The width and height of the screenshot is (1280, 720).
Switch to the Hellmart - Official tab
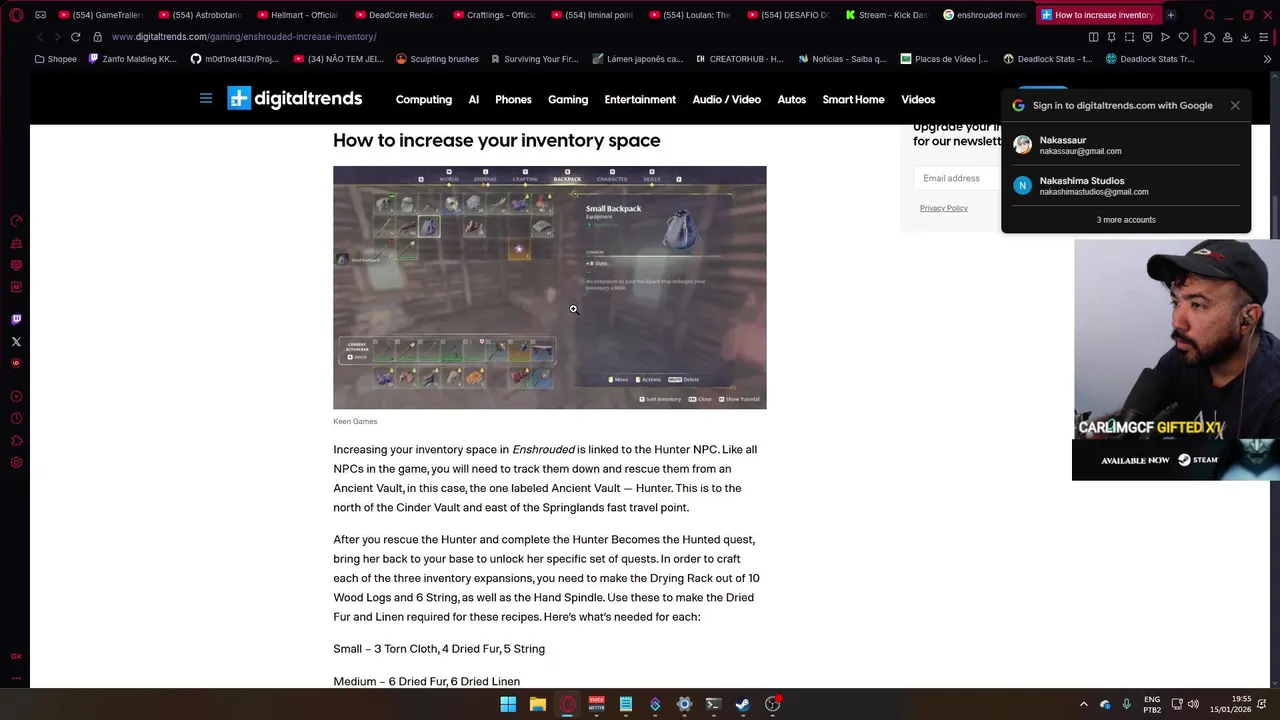pyautogui.click(x=297, y=15)
